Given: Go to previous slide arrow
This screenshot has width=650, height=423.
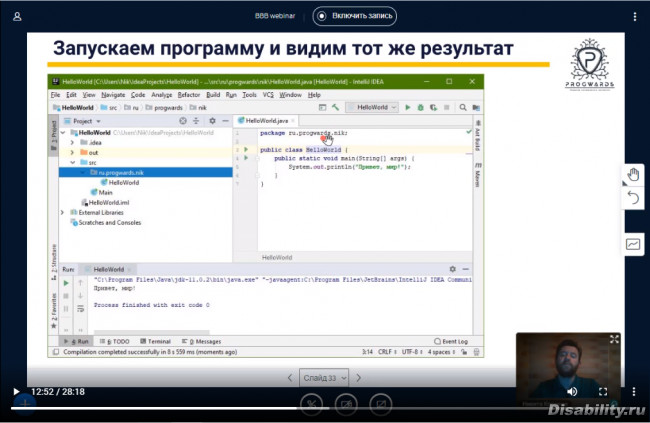Looking at the screenshot, I should pyautogui.click(x=290, y=378).
